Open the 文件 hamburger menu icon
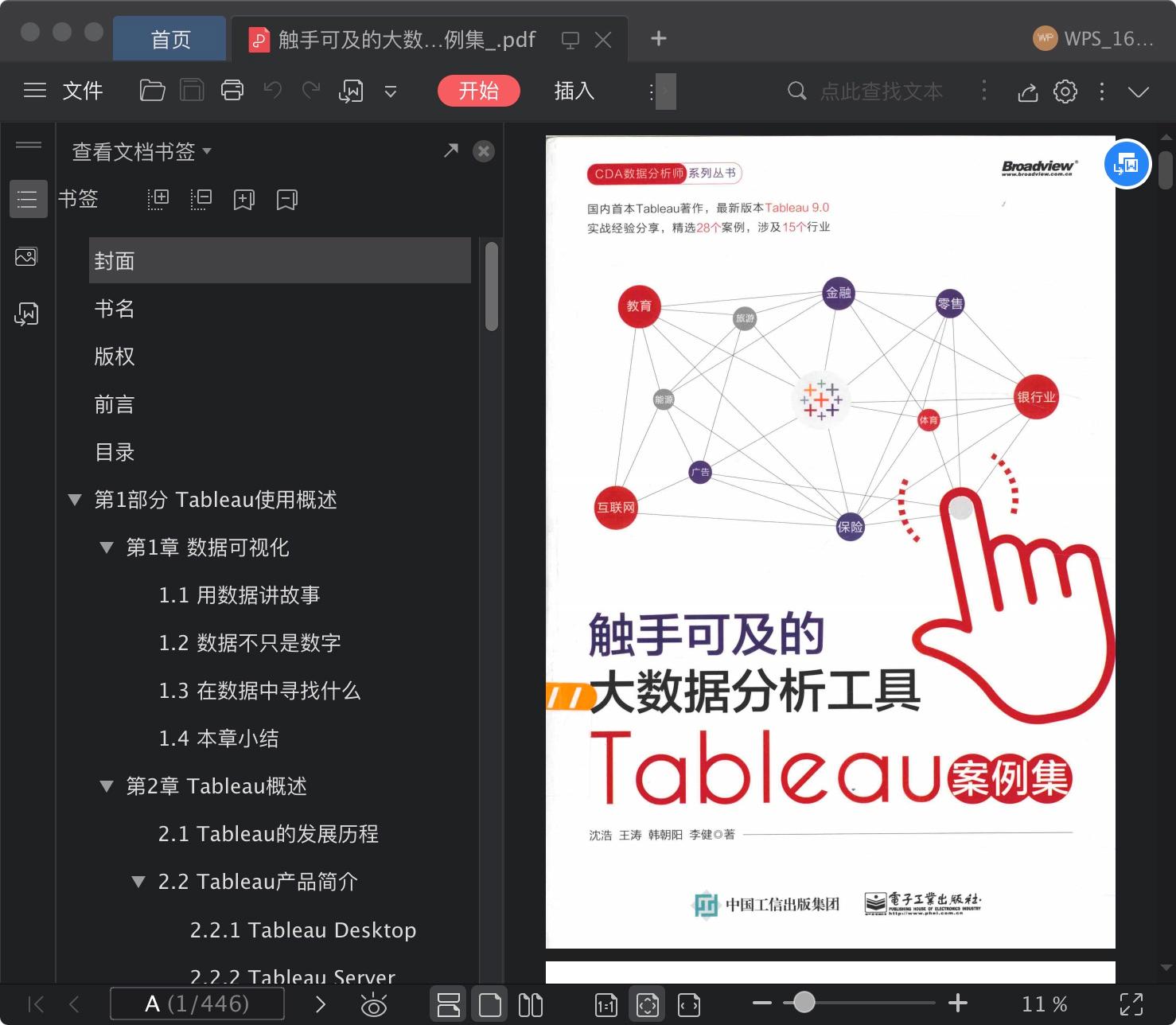 click(x=35, y=91)
